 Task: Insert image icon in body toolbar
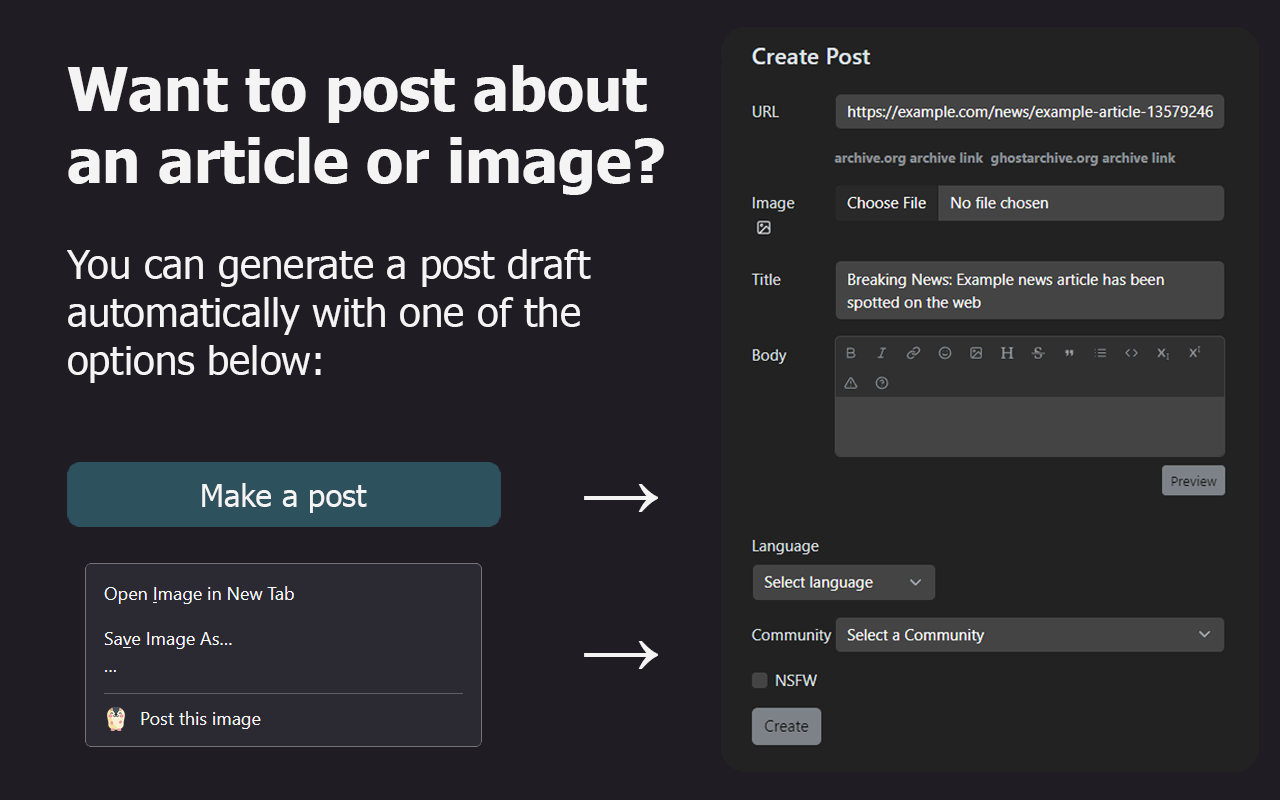(x=976, y=353)
